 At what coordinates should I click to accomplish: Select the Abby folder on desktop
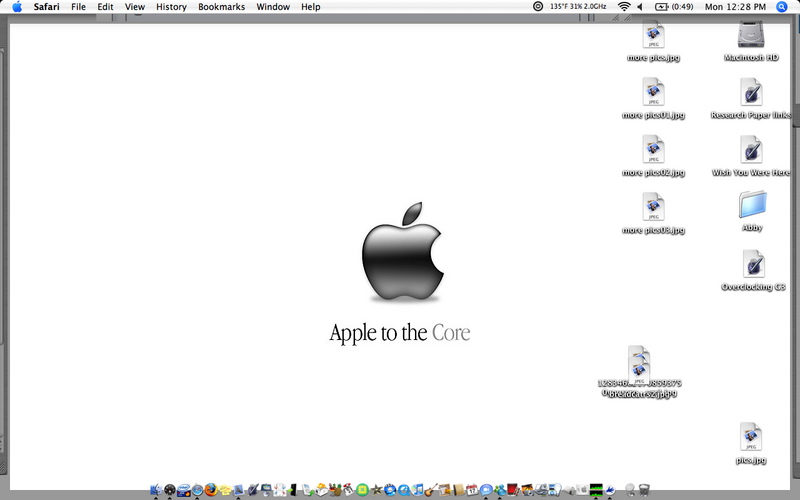[753, 205]
